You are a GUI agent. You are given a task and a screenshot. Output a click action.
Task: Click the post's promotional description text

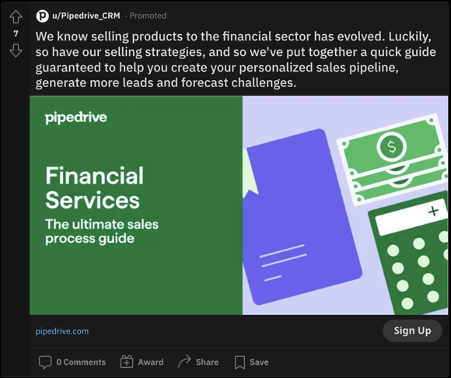[x=236, y=59]
